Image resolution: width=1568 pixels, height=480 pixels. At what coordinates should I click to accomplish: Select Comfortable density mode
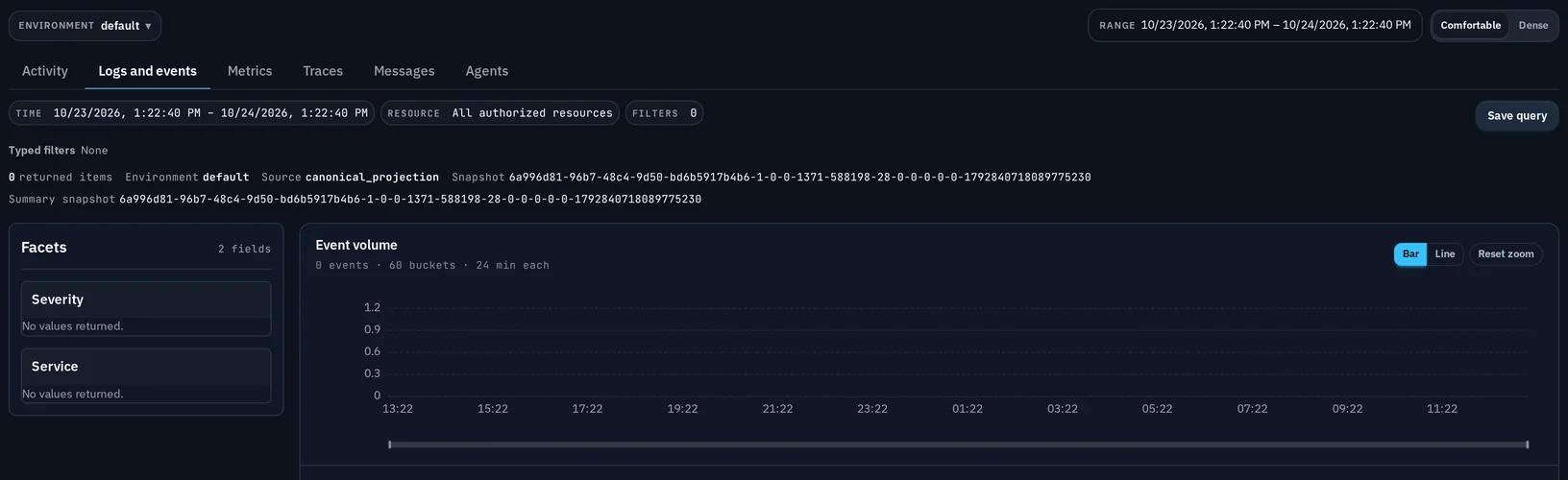(x=1470, y=25)
